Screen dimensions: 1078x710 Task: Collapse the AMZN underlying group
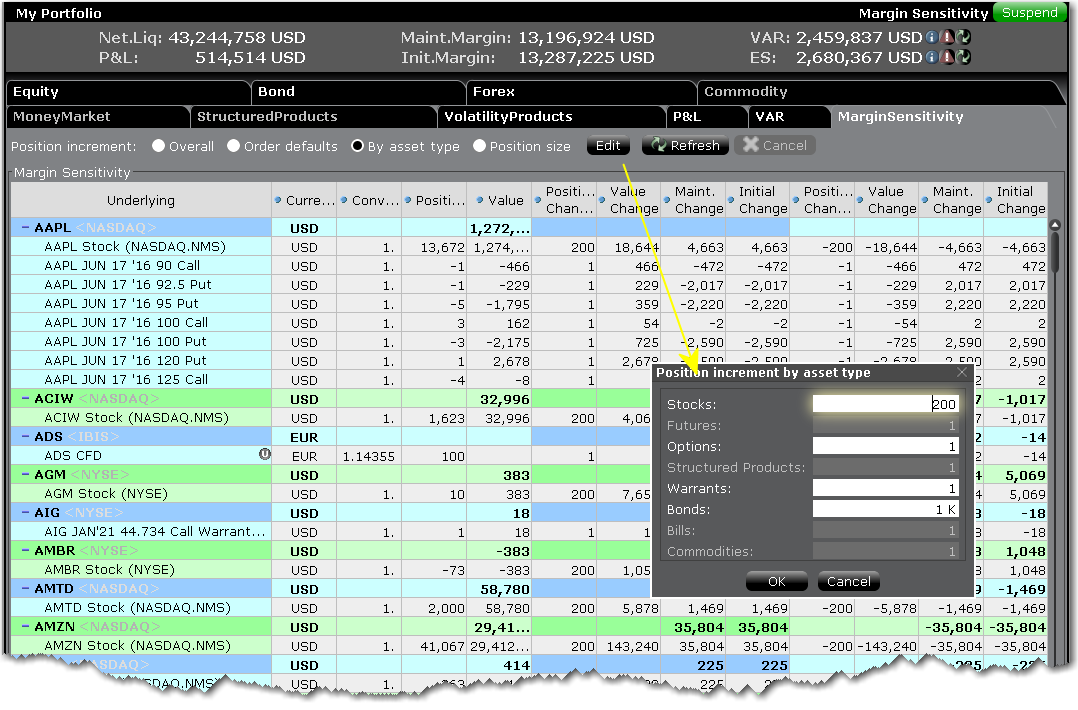[x=25, y=627]
